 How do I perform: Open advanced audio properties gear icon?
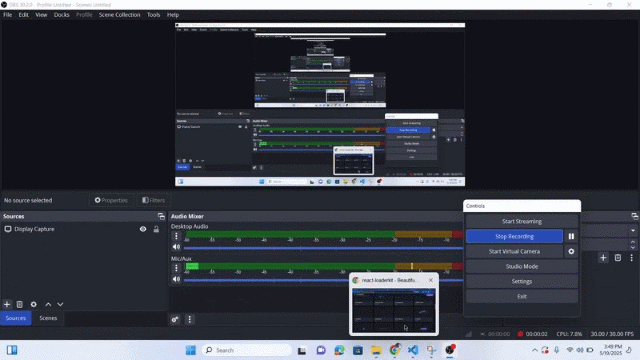[x=175, y=319]
